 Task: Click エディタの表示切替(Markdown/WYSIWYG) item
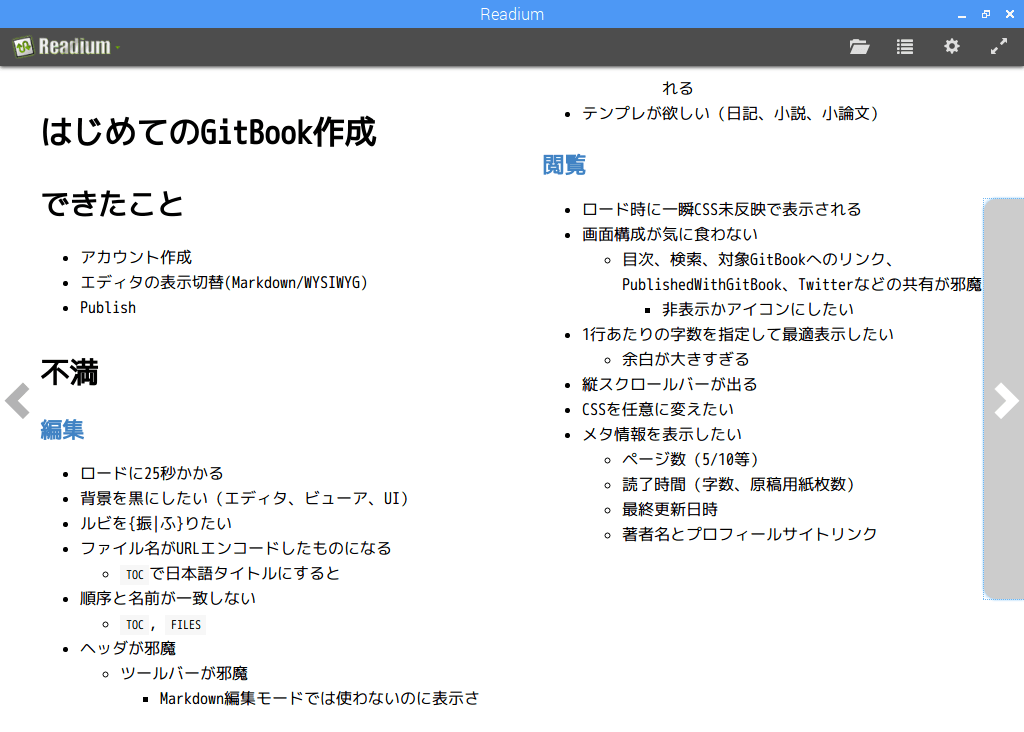pyautogui.click(x=224, y=282)
